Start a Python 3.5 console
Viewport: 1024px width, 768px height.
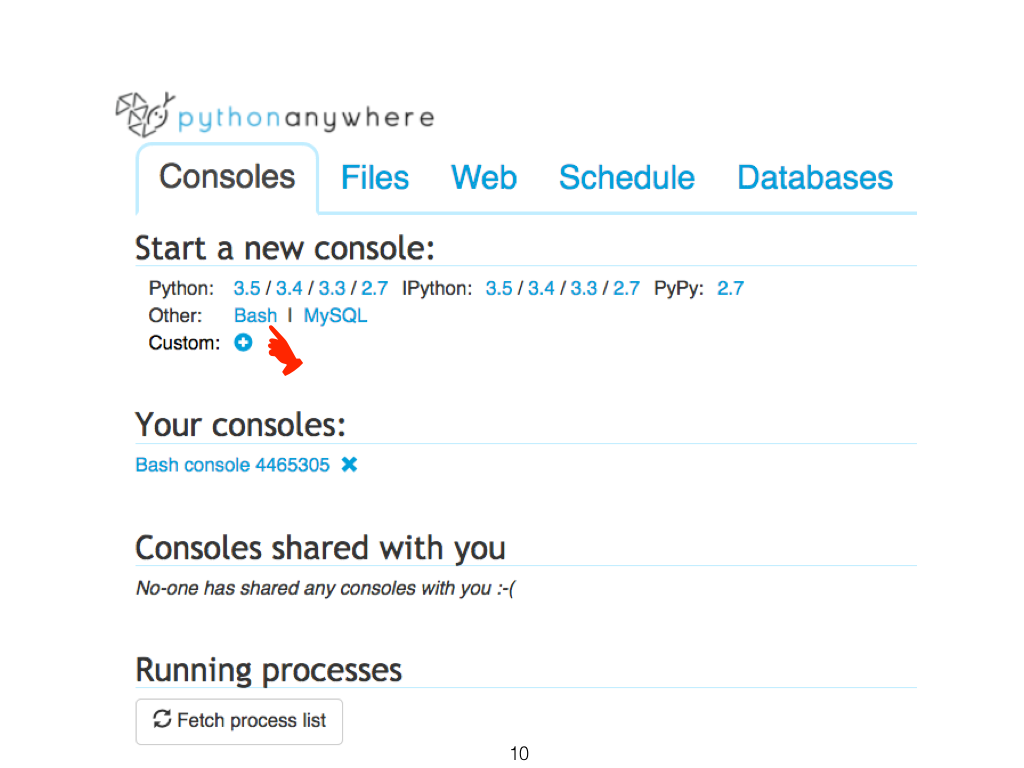click(x=247, y=288)
